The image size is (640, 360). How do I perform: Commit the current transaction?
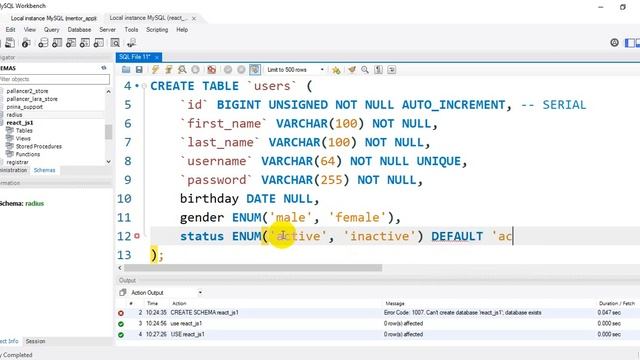point(228,70)
